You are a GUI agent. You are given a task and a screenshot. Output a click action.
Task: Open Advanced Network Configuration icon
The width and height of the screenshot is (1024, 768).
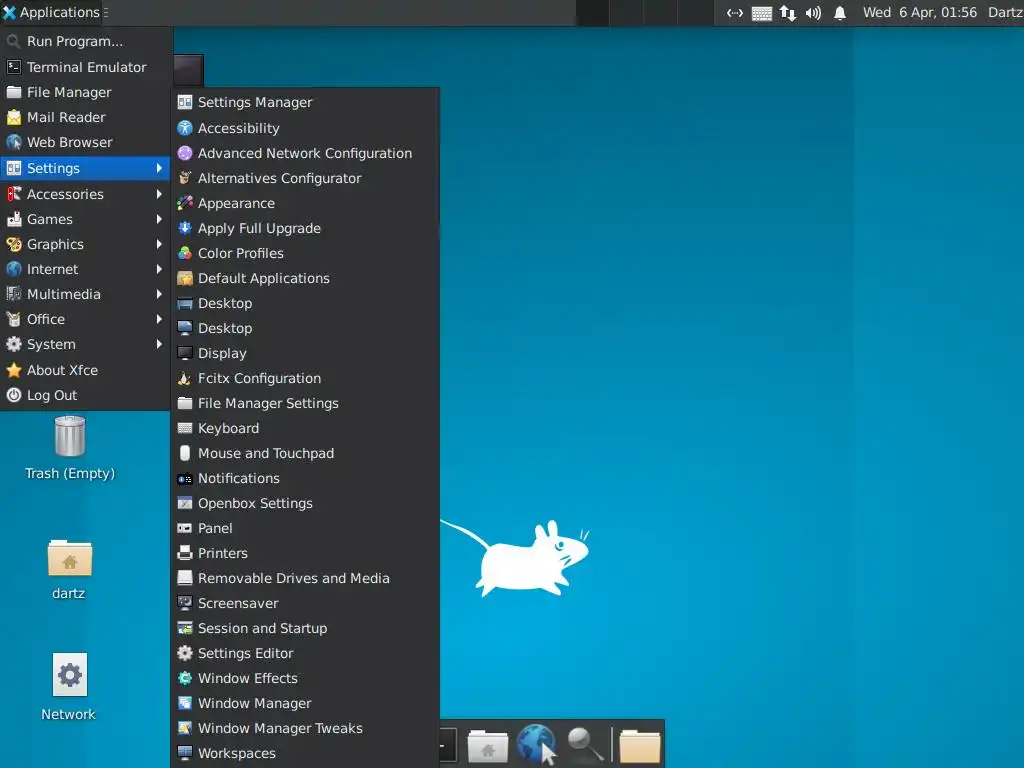(x=185, y=153)
